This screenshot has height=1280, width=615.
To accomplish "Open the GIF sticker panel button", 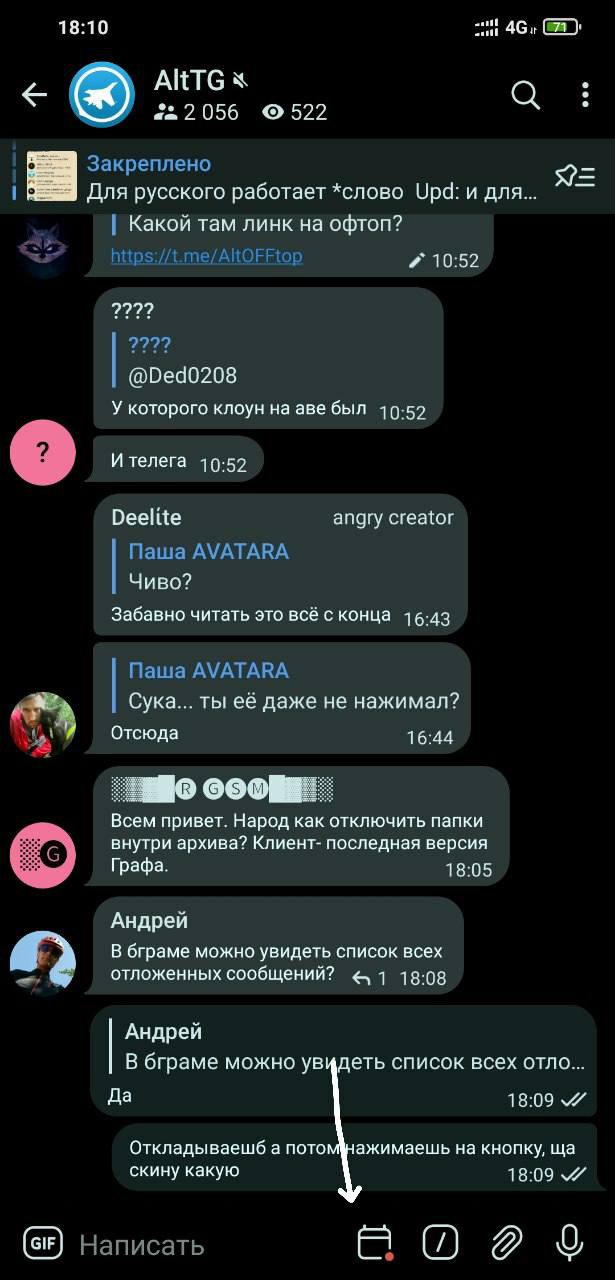I will [41, 1243].
